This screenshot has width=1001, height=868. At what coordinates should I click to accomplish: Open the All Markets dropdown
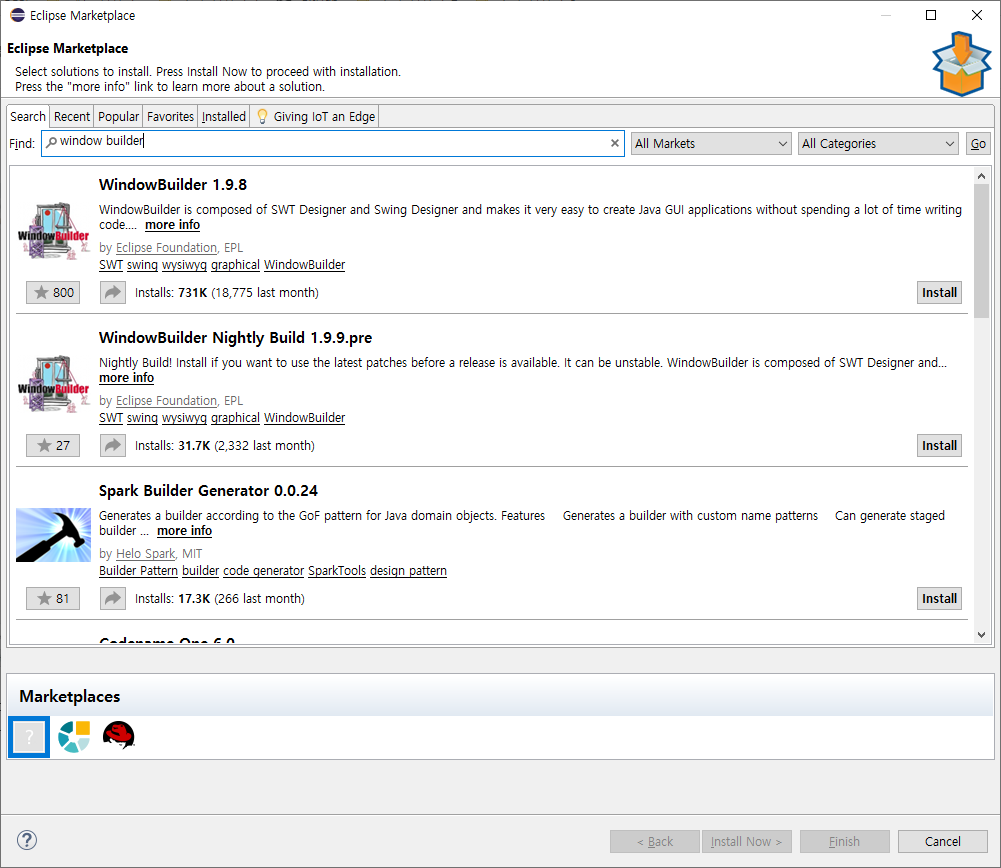711,144
